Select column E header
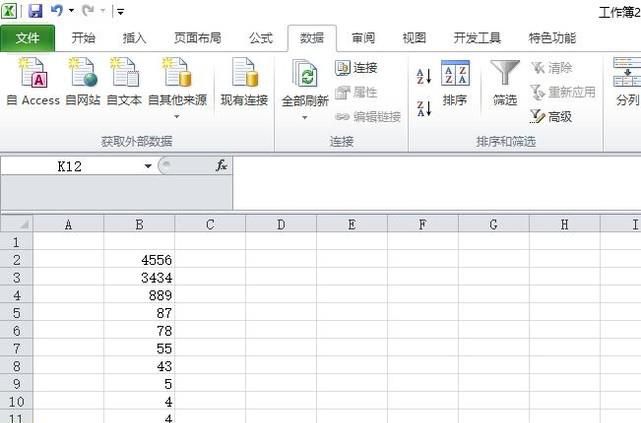This screenshot has width=641, height=423. [352, 224]
